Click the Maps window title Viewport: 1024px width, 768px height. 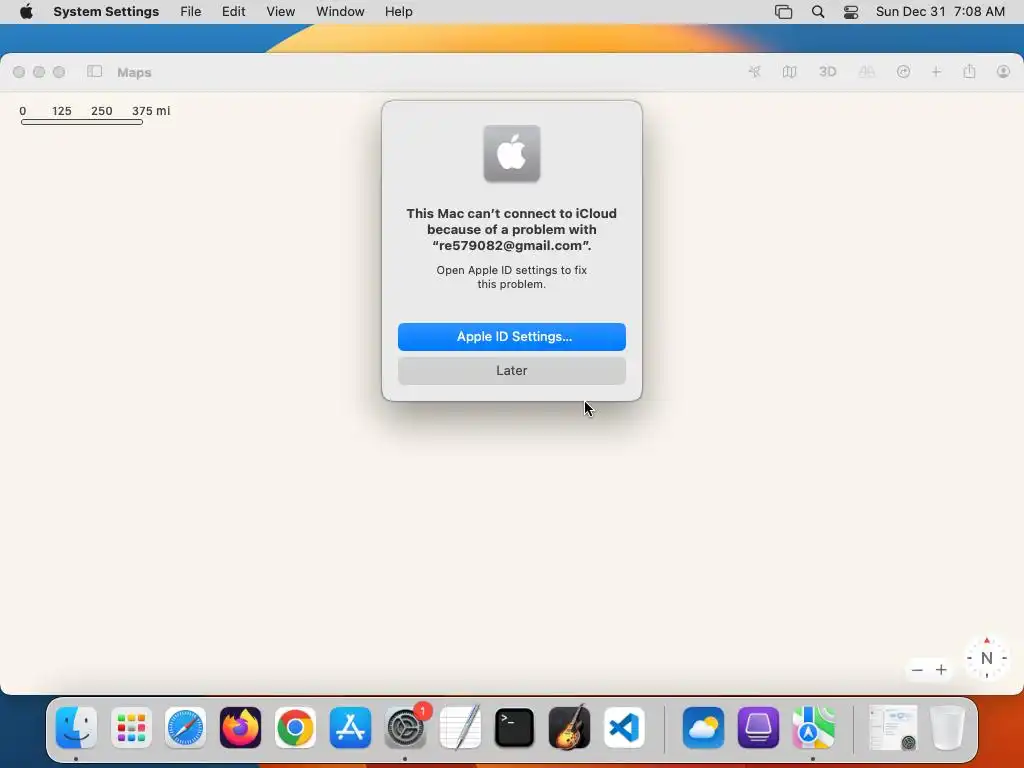(134, 72)
